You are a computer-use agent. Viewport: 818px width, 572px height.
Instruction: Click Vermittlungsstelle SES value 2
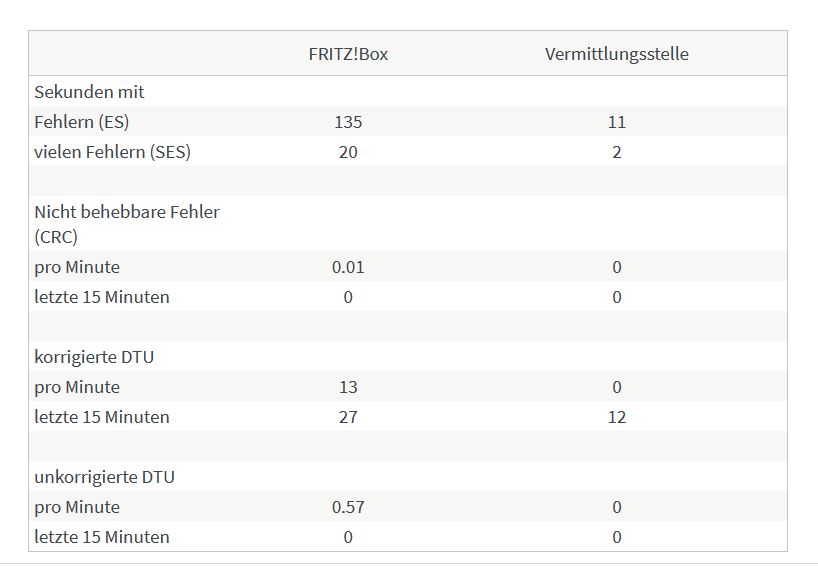pyautogui.click(x=617, y=152)
